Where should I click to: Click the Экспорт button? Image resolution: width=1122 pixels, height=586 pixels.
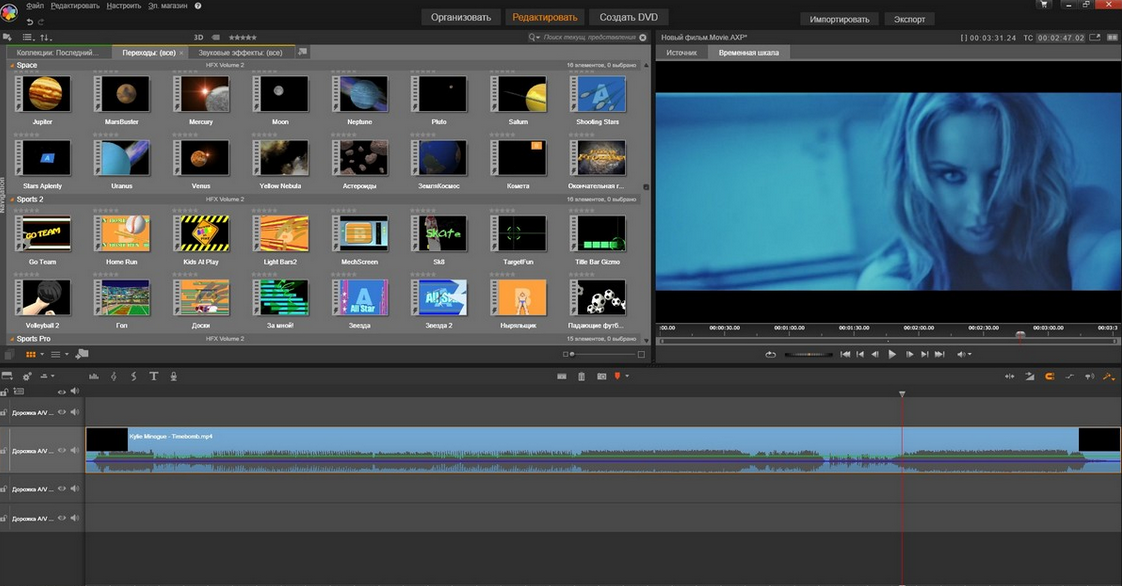909,19
